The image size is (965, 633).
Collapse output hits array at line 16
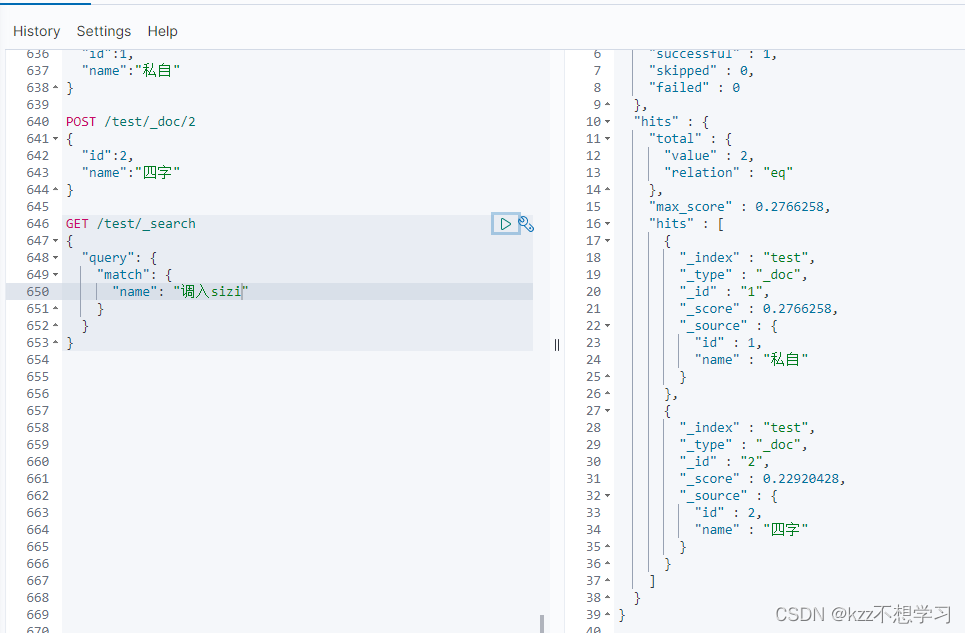click(x=607, y=224)
